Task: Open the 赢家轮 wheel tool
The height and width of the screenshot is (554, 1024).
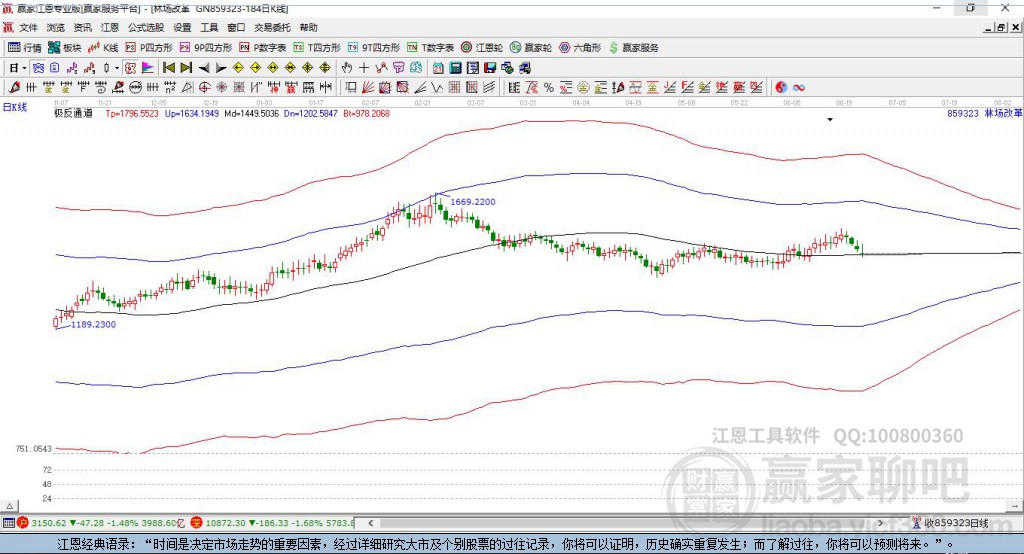Action: click(x=531, y=48)
